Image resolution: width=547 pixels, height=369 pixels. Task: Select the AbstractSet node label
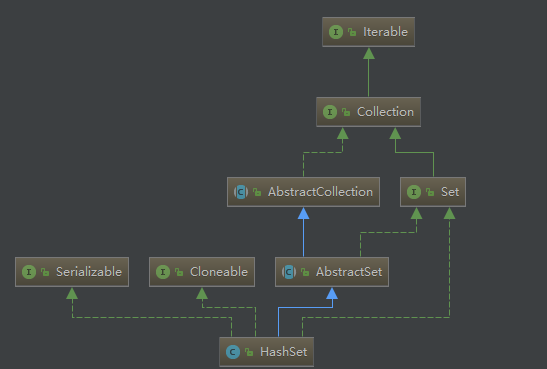pos(349,272)
